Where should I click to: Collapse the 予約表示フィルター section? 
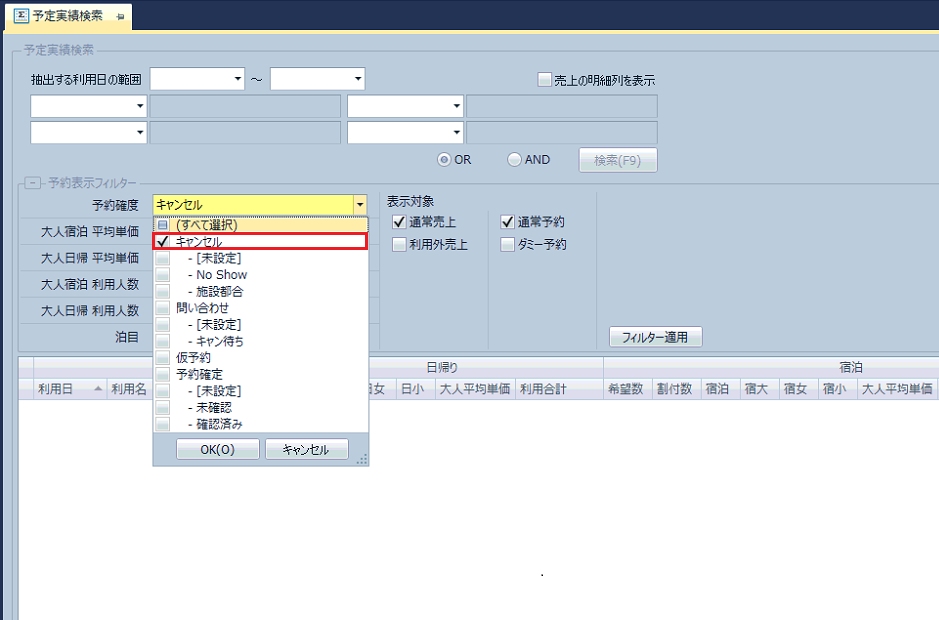click(x=32, y=183)
